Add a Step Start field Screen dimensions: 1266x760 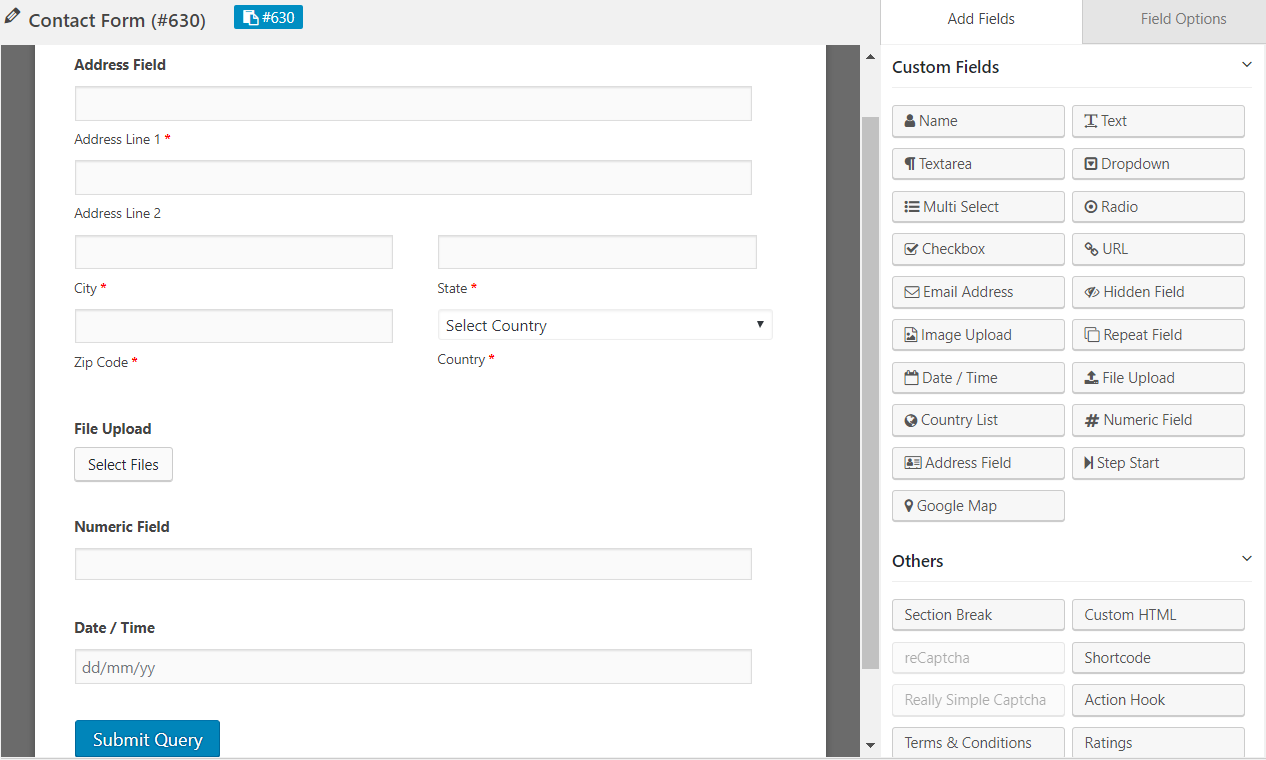pyautogui.click(x=1158, y=463)
